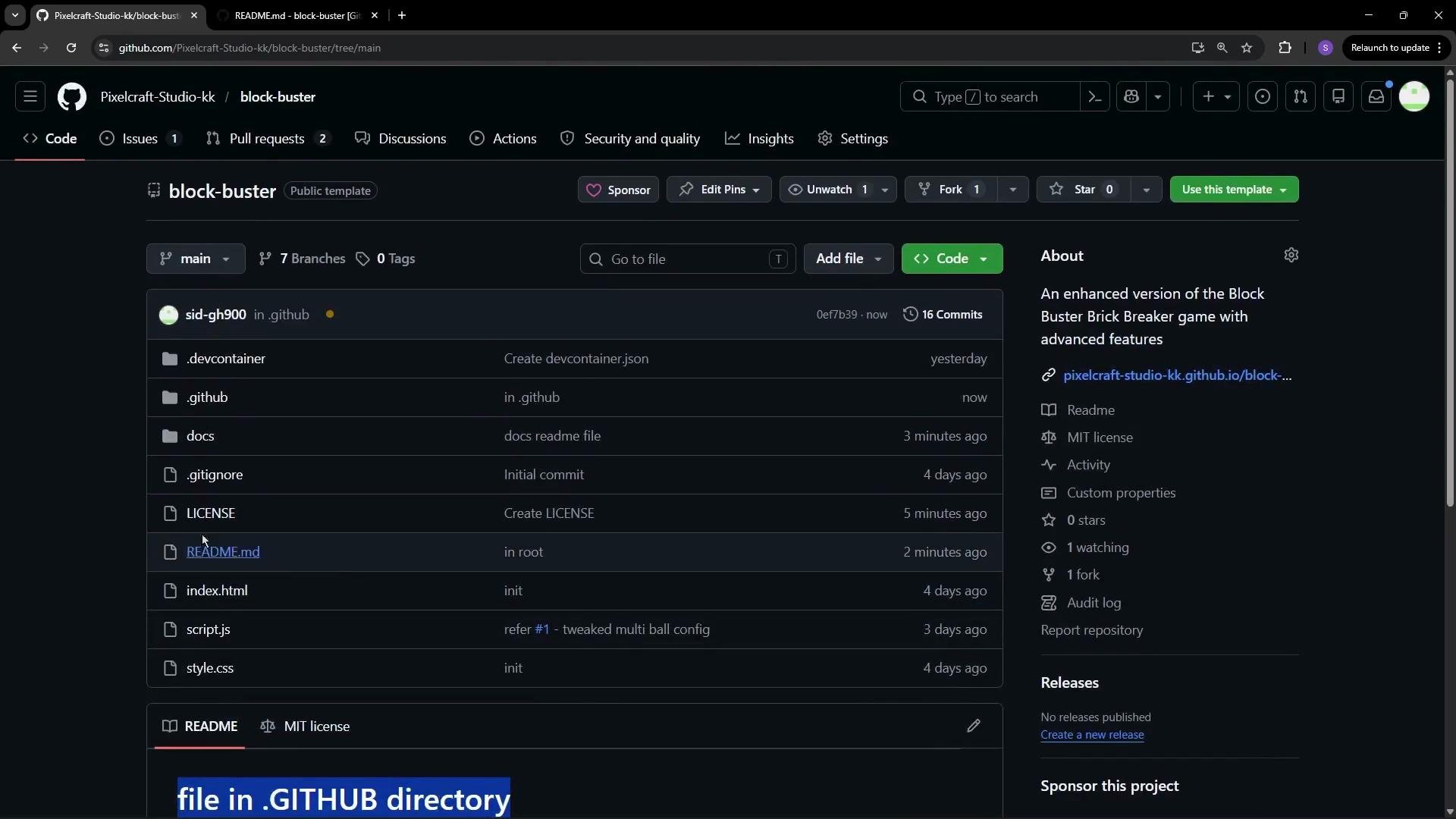Open the script.js file

[x=209, y=629]
